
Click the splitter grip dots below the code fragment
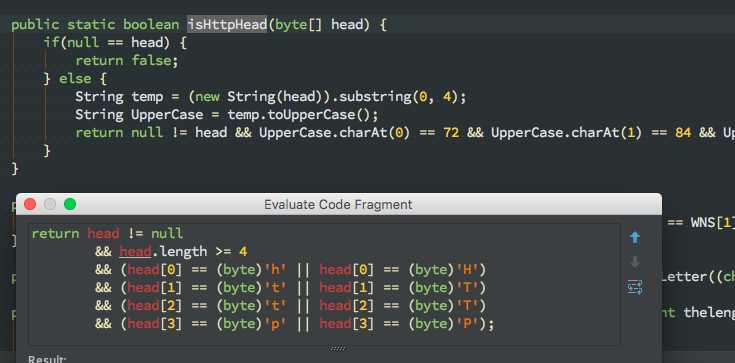pos(338,348)
